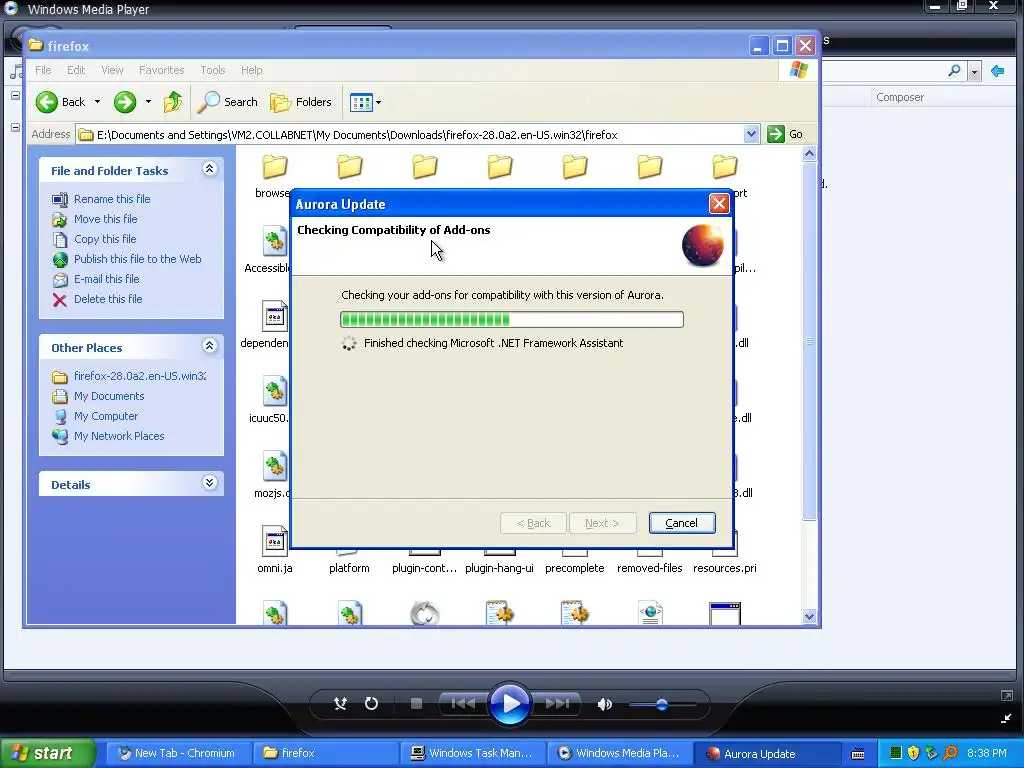Select the plugin-hang-ui file label
This screenshot has height=768, width=1024.
pos(499,568)
